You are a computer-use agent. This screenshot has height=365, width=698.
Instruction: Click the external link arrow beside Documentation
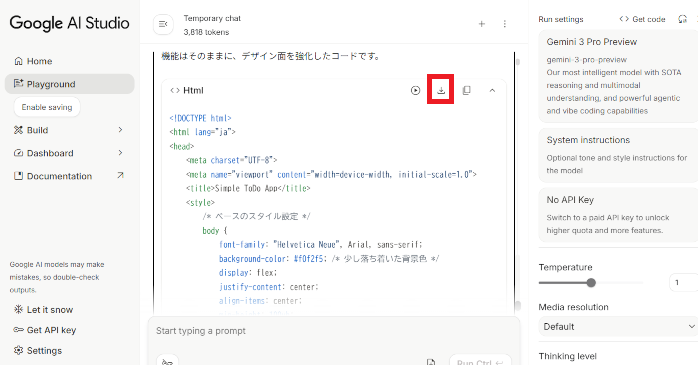click(x=120, y=176)
